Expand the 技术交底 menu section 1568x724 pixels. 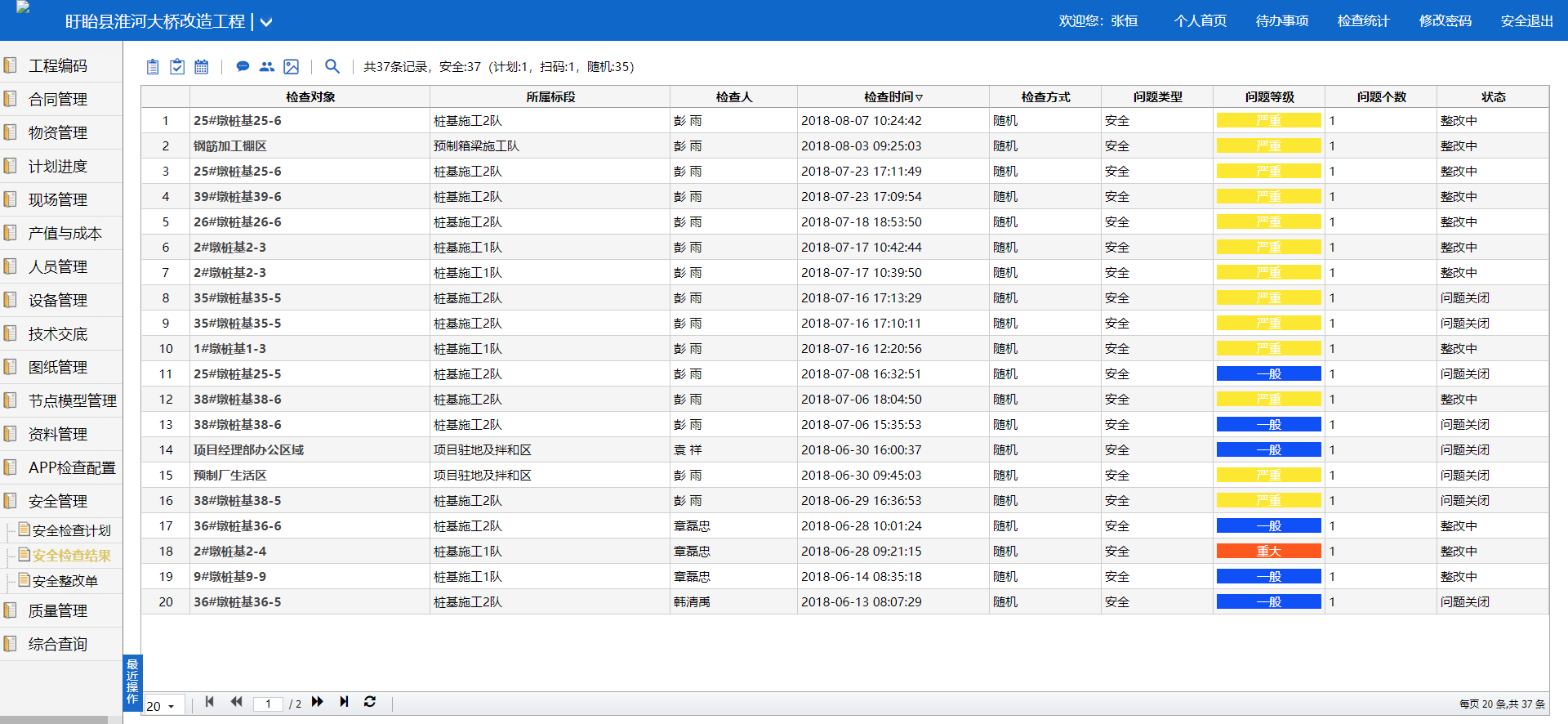[x=61, y=333]
